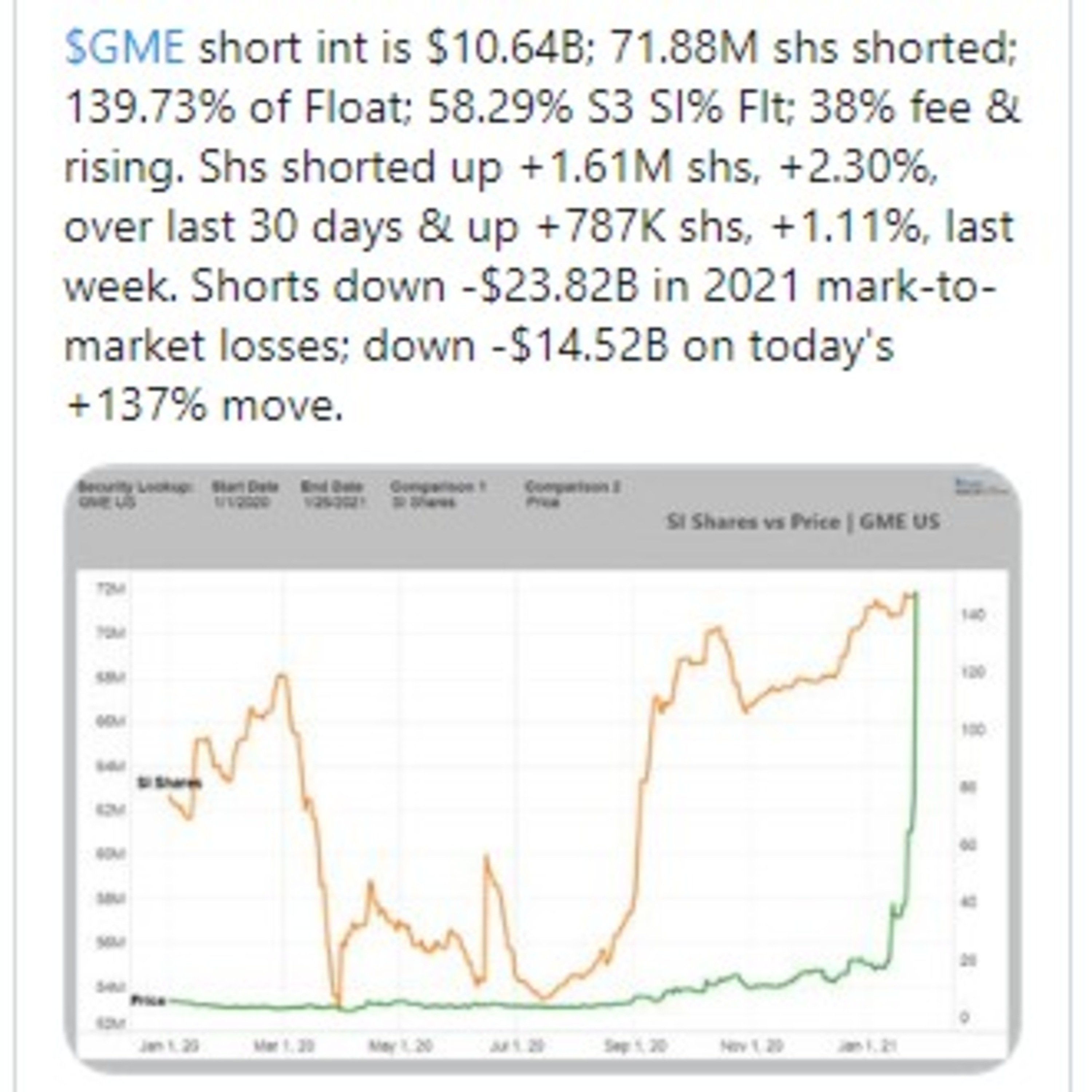Click the 72M label on left axis
The height and width of the screenshot is (1092, 1092).
point(111,590)
